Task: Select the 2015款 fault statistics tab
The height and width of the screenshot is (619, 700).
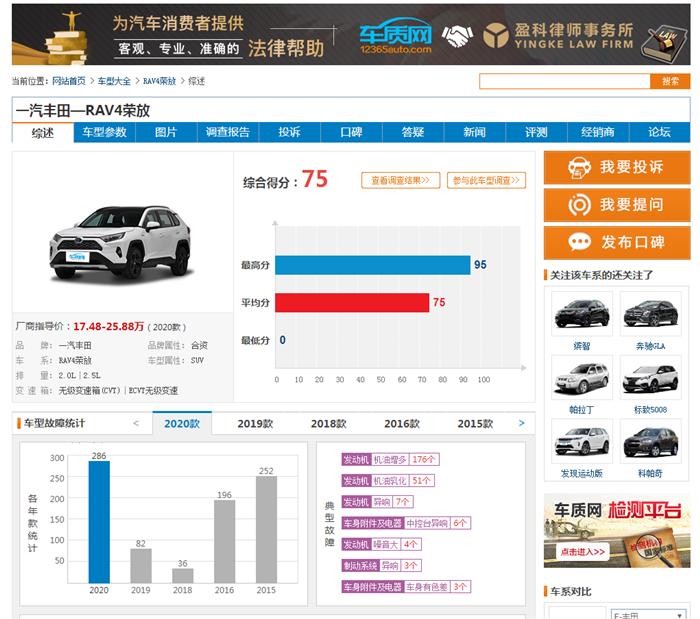Action: pyautogui.click(x=475, y=424)
